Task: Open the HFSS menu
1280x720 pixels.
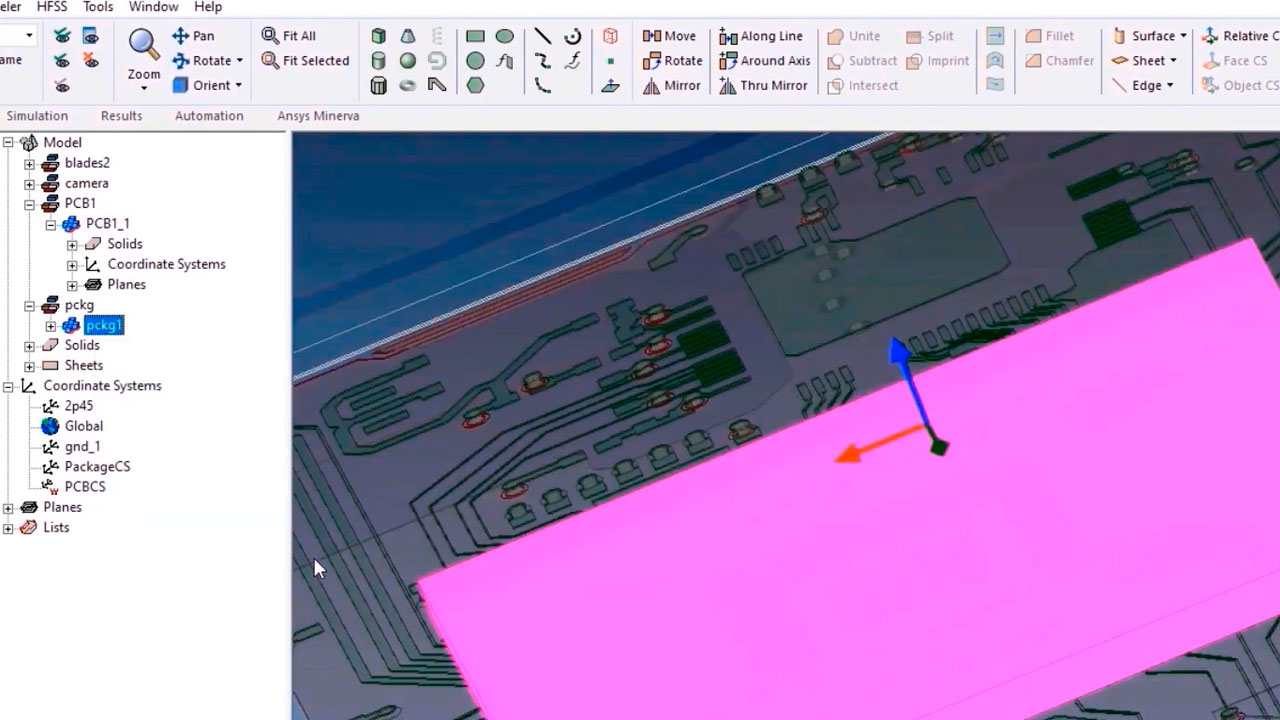Action: [x=51, y=7]
